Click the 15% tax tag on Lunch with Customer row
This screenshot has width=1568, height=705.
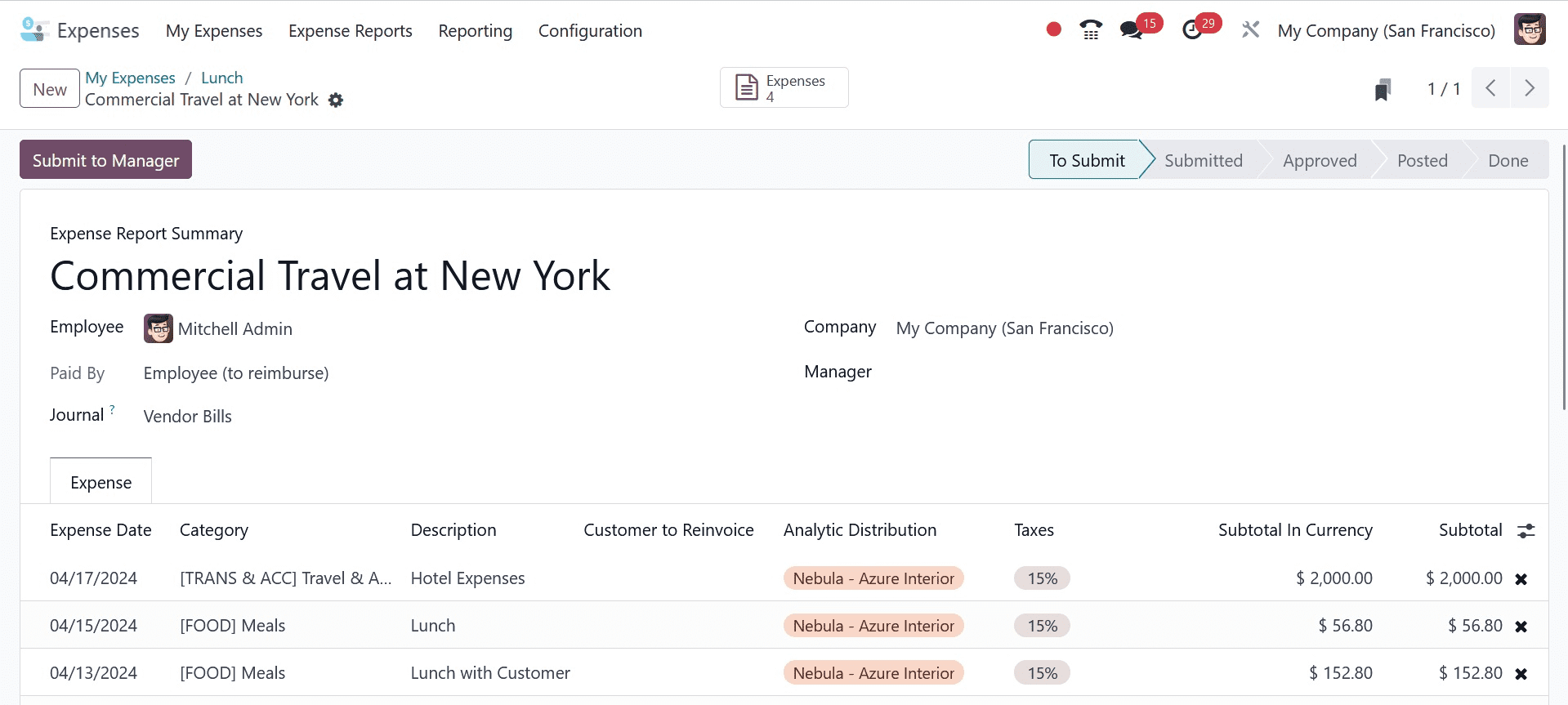click(1043, 673)
